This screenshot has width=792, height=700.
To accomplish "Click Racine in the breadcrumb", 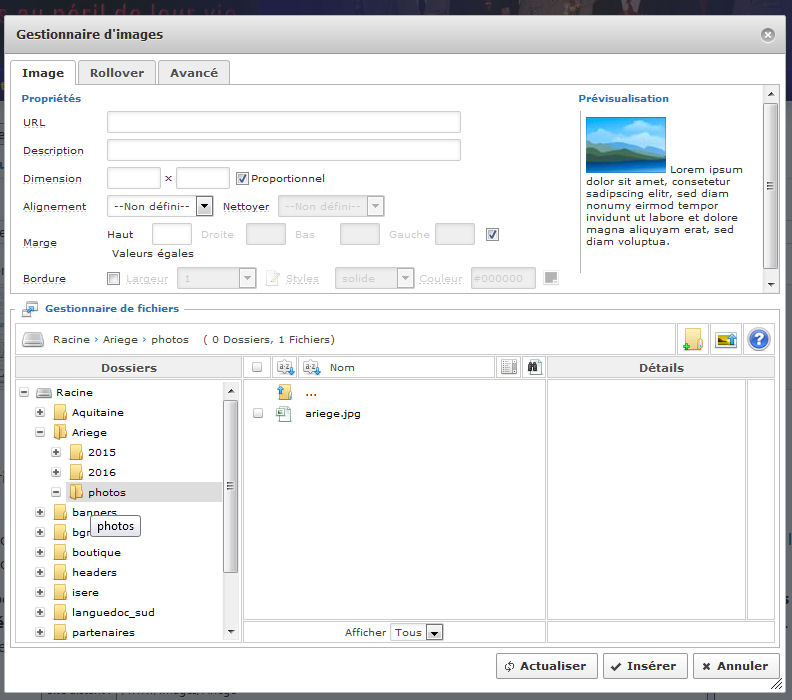I will click(x=71, y=339).
